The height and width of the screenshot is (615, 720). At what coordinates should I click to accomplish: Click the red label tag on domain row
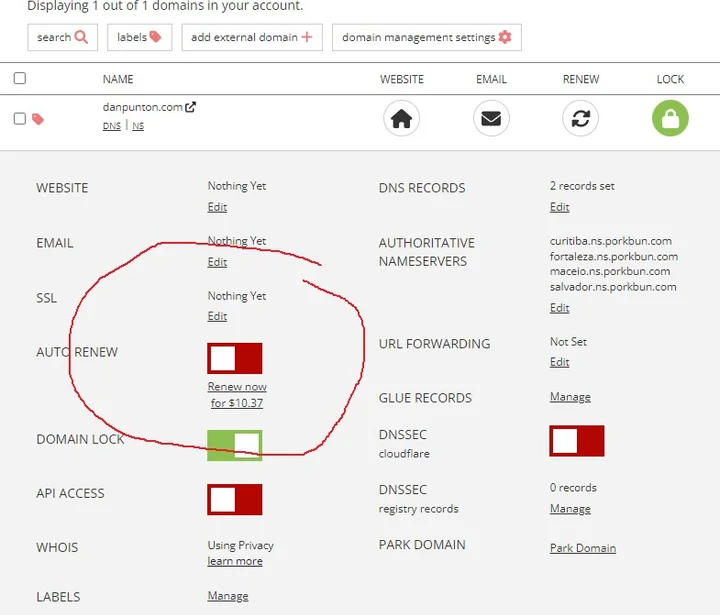(38, 119)
